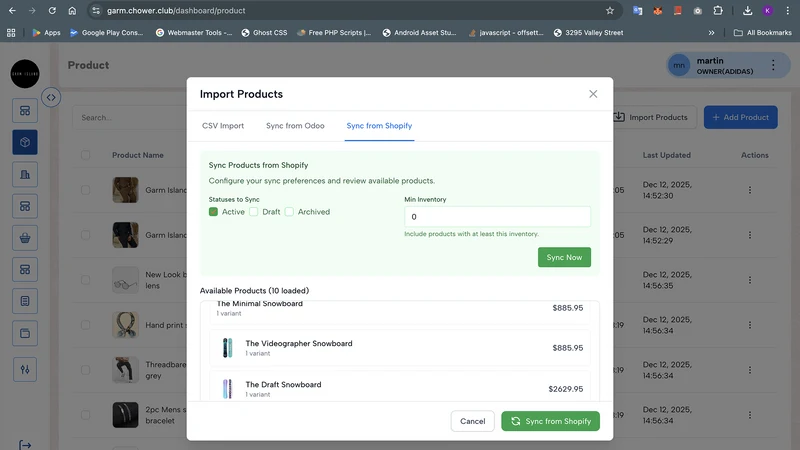The image size is (800, 450).
Task: Enable the Draft status checkbox
Action: (x=254, y=212)
